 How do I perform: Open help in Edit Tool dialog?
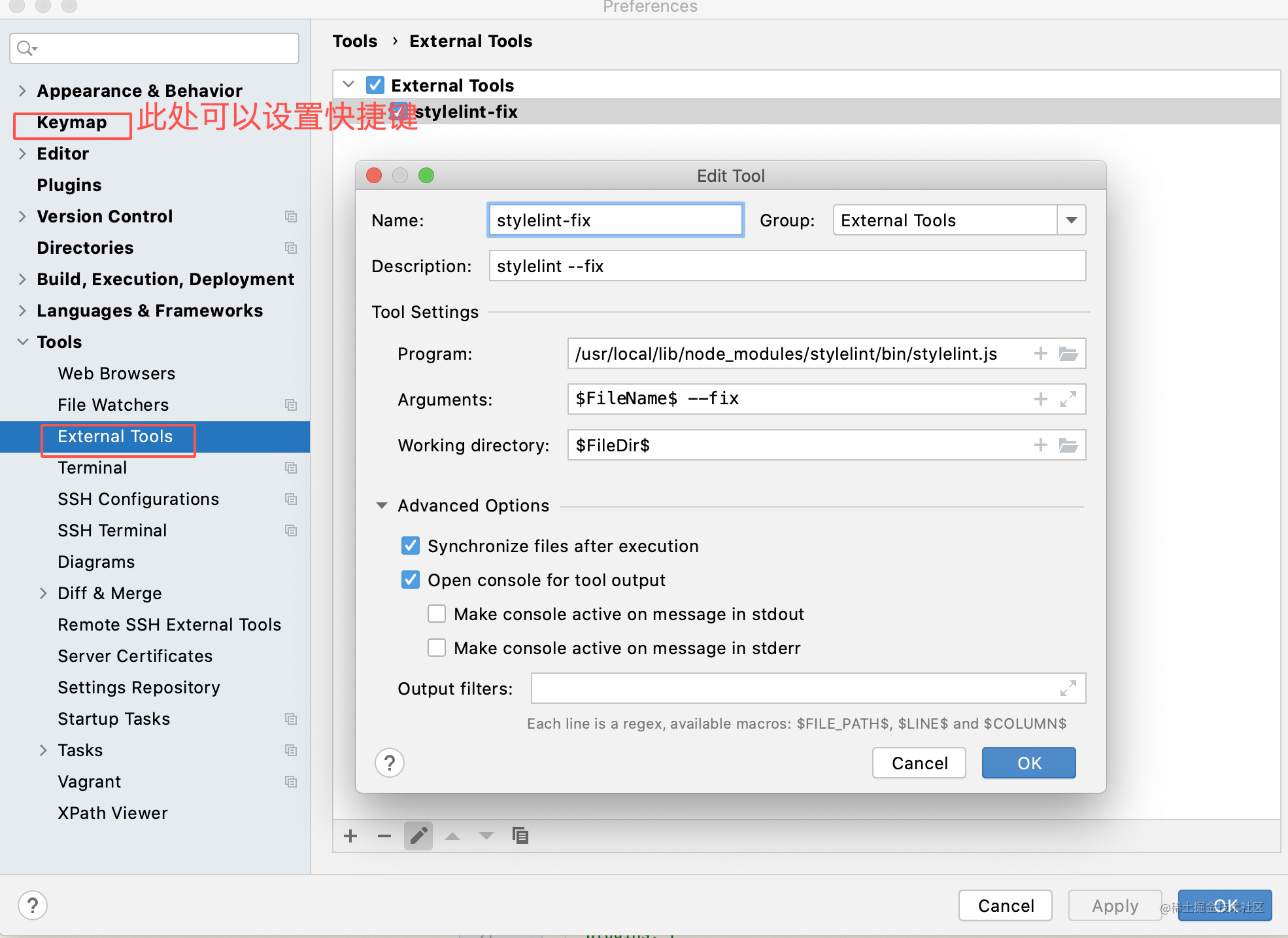point(390,763)
